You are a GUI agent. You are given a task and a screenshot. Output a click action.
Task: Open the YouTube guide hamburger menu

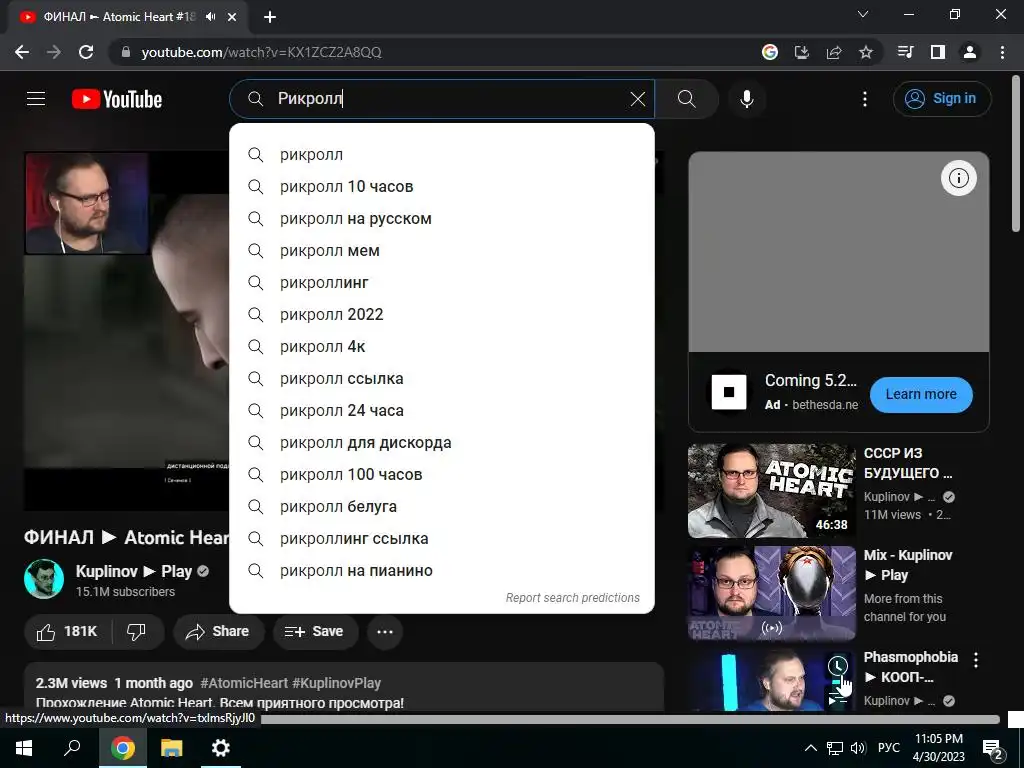[36, 99]
